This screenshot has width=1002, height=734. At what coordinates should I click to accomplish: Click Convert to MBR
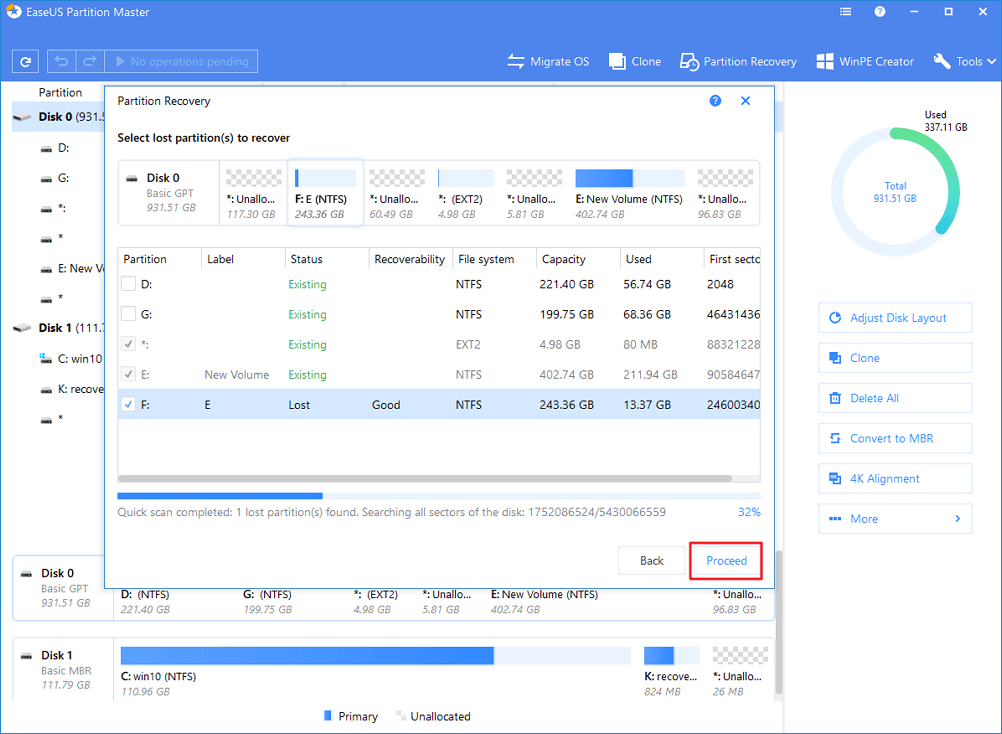(895, 439)
